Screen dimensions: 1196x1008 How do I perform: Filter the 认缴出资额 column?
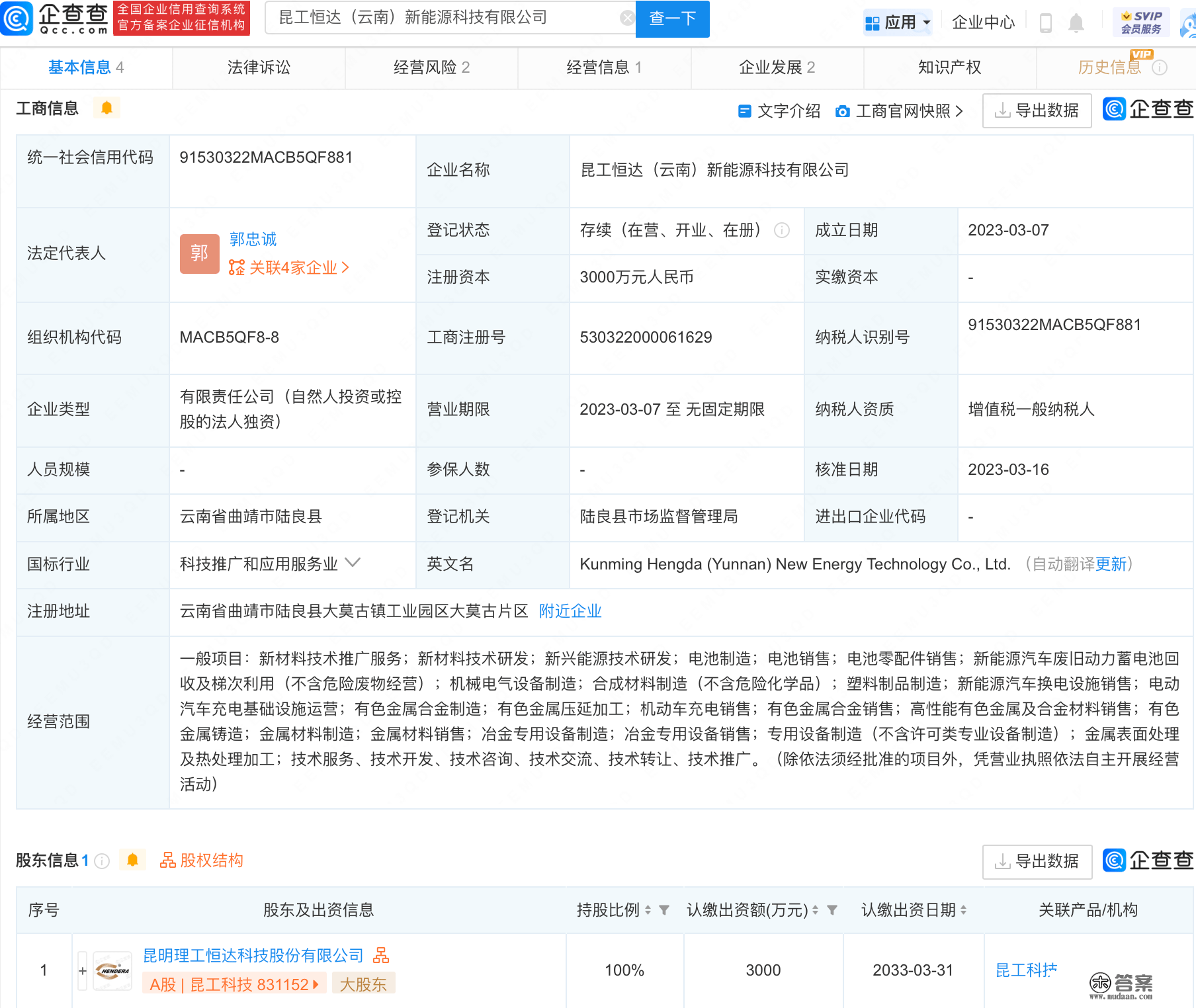(832, 910)
